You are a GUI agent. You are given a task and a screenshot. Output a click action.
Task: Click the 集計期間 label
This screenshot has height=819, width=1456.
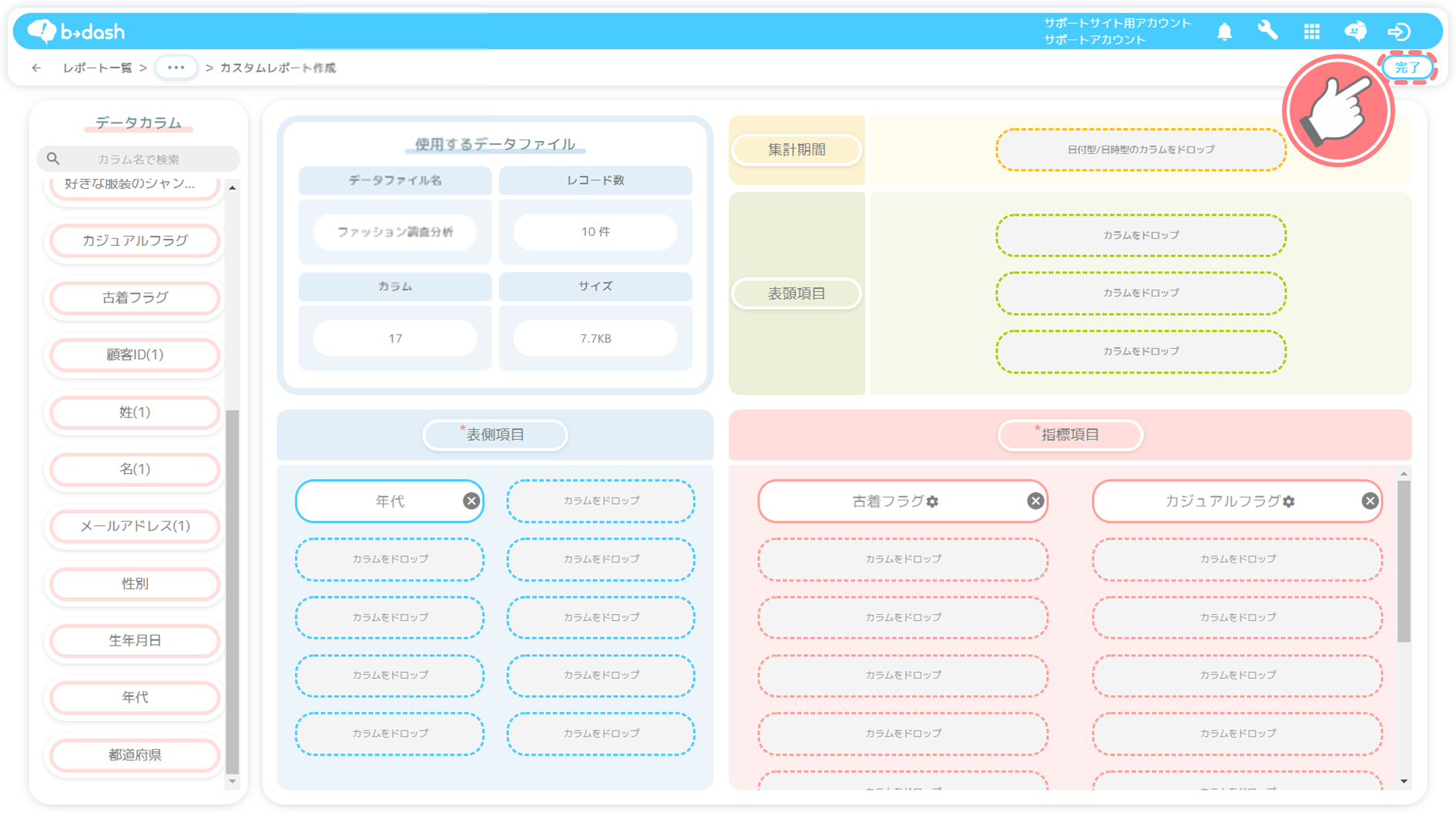797,149
